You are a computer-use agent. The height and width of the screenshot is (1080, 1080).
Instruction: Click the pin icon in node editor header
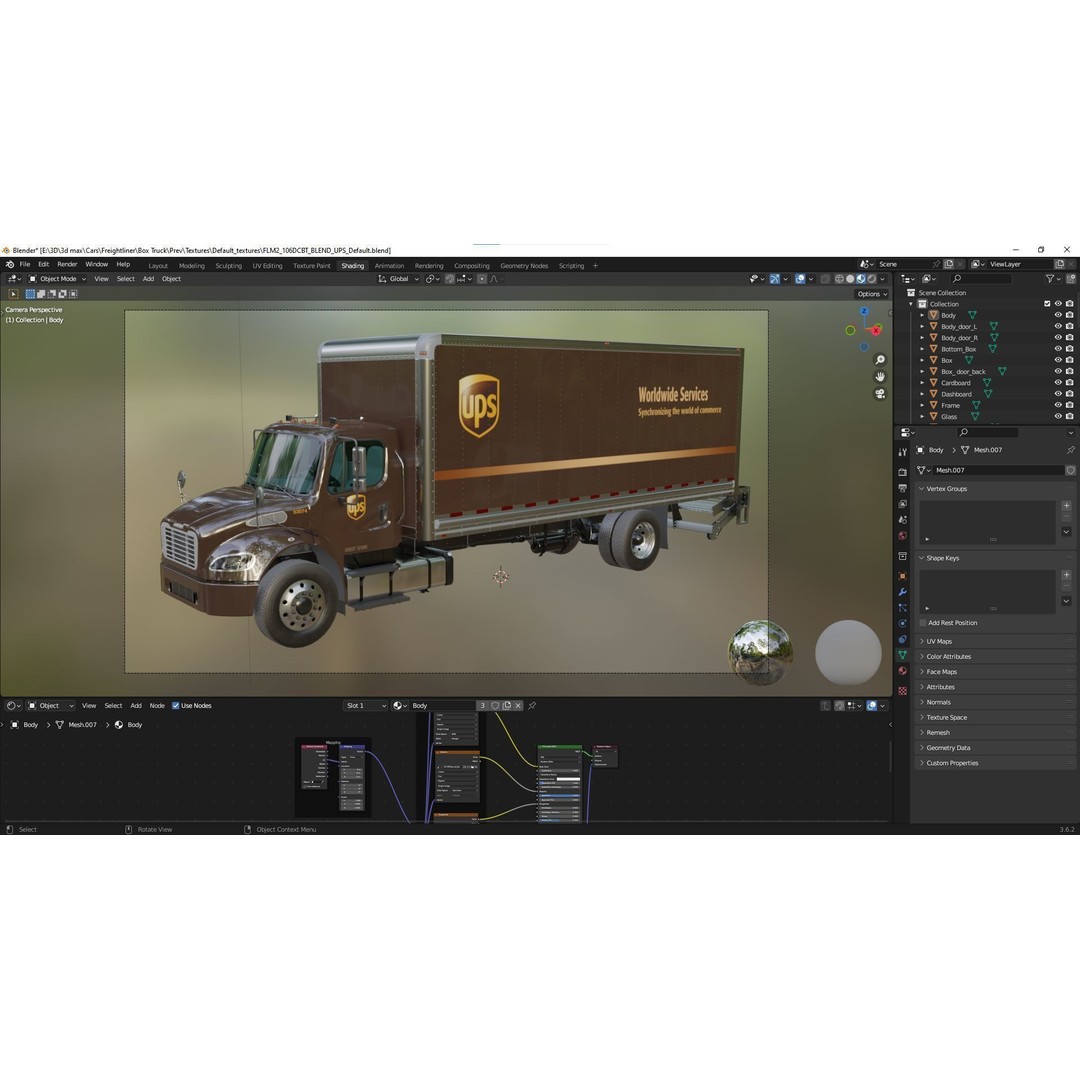point(532,706)
